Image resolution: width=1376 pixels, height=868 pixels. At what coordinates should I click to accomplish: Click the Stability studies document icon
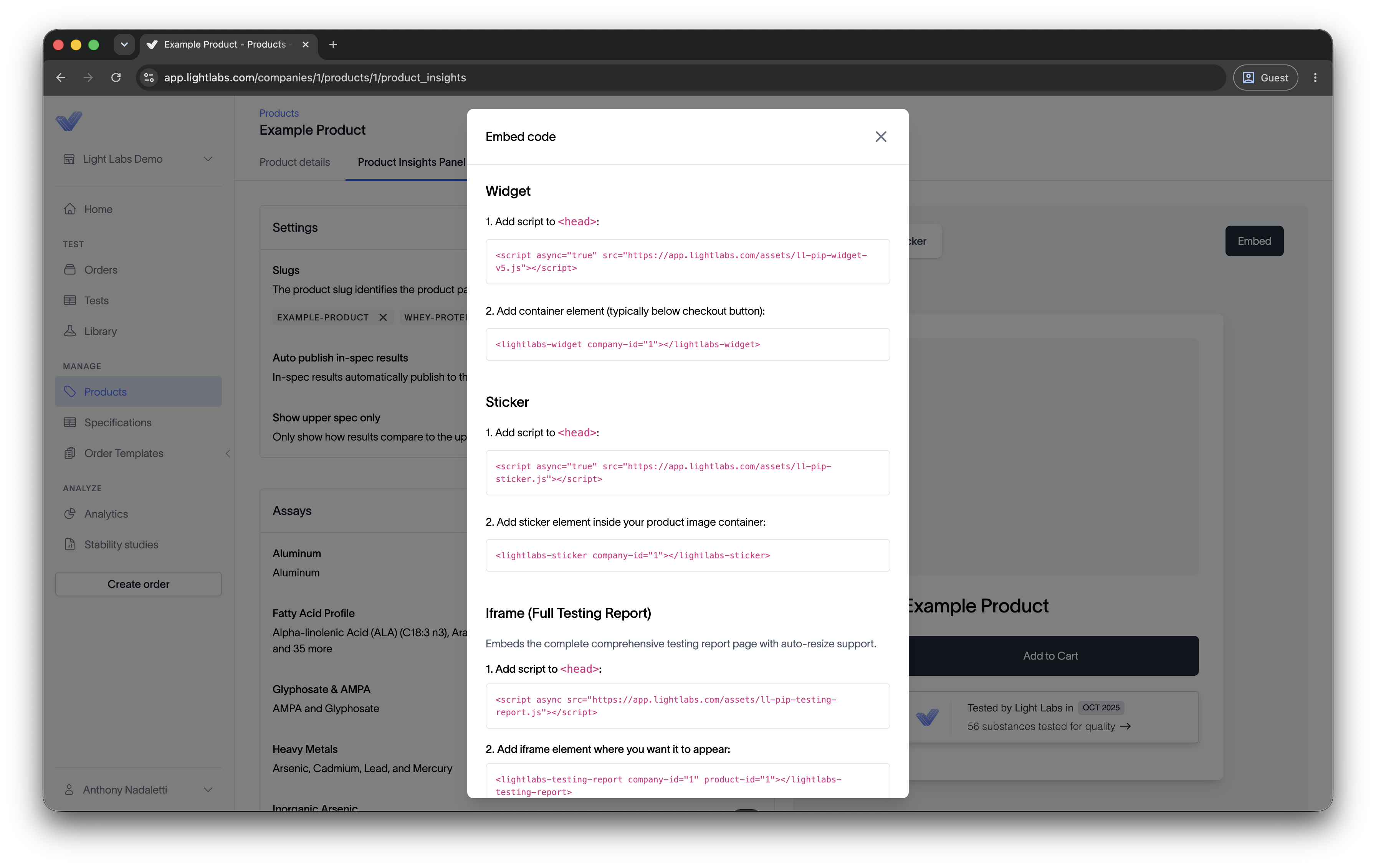point(70,545)
